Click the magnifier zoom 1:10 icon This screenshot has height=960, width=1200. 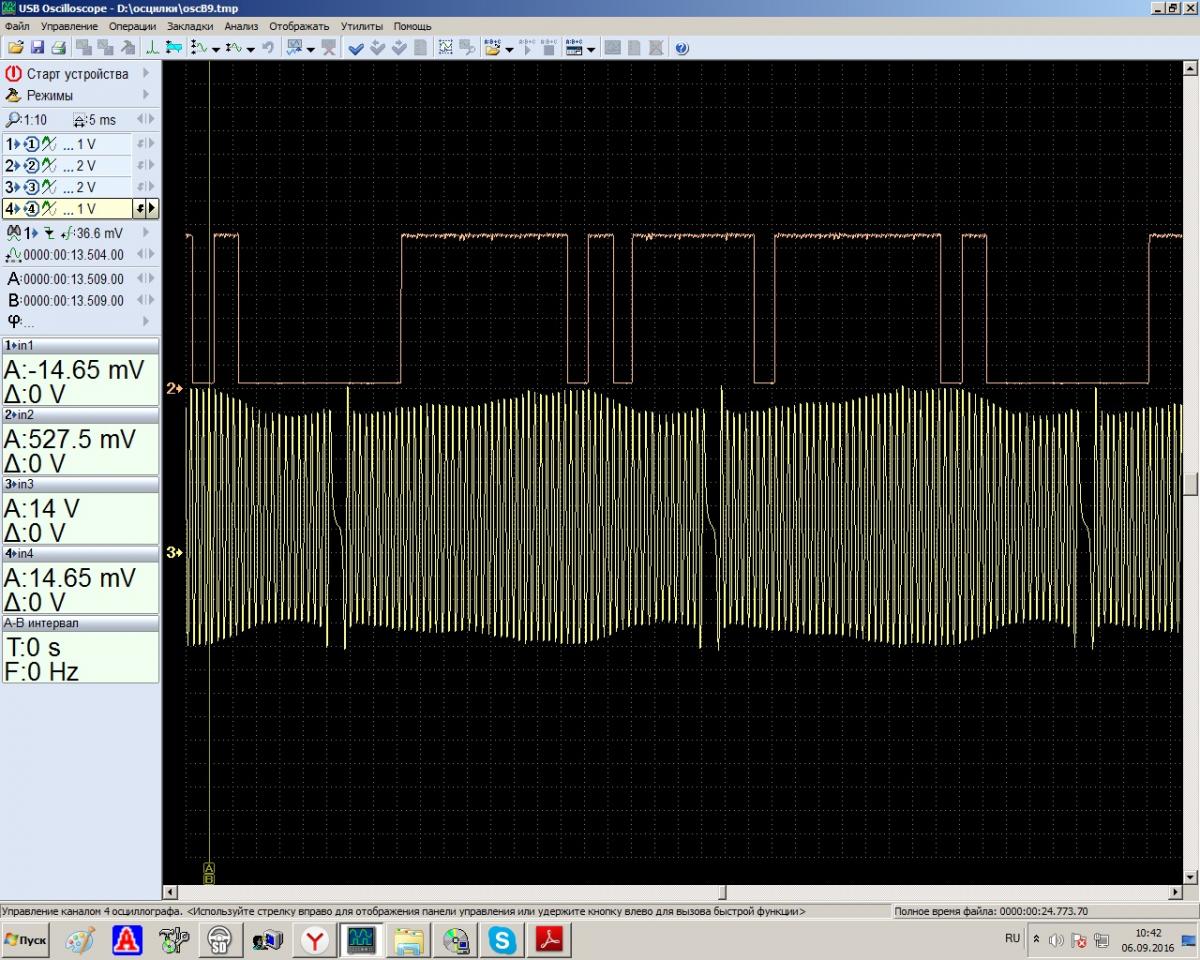click(13, 120)
